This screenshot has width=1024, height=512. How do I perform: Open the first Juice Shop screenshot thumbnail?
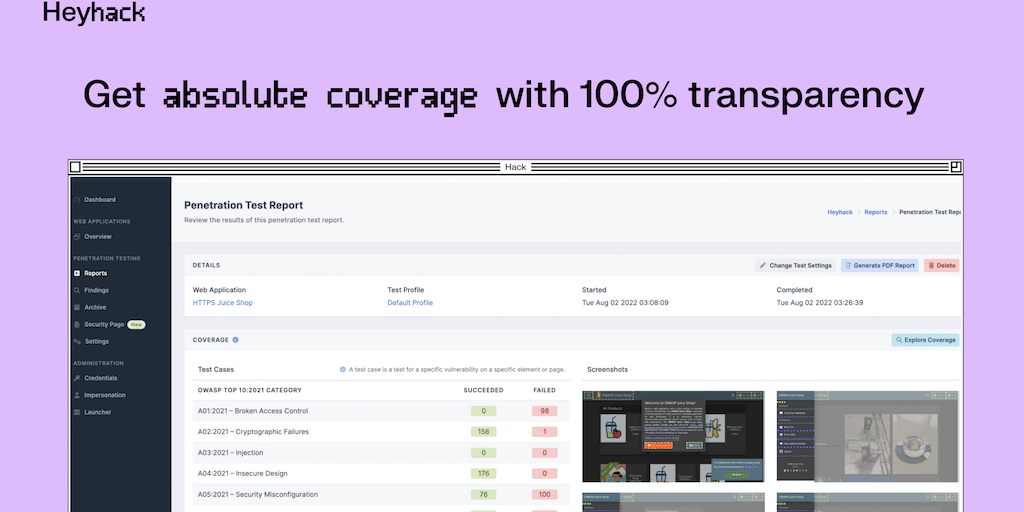pos(672,436)
